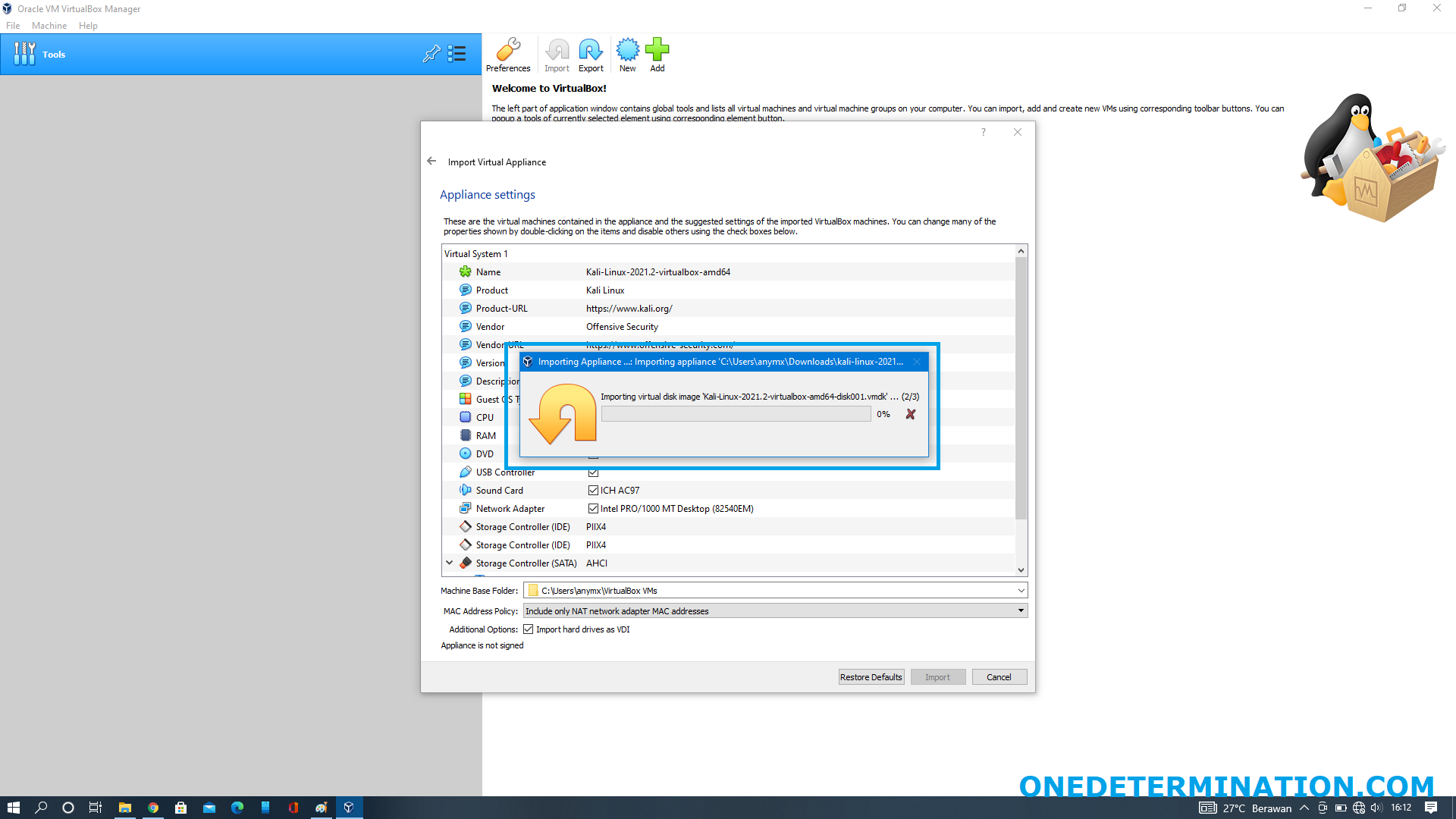Select the Name row icon
The width and height of the screenshot is (1456, 819).
(466, 271)
